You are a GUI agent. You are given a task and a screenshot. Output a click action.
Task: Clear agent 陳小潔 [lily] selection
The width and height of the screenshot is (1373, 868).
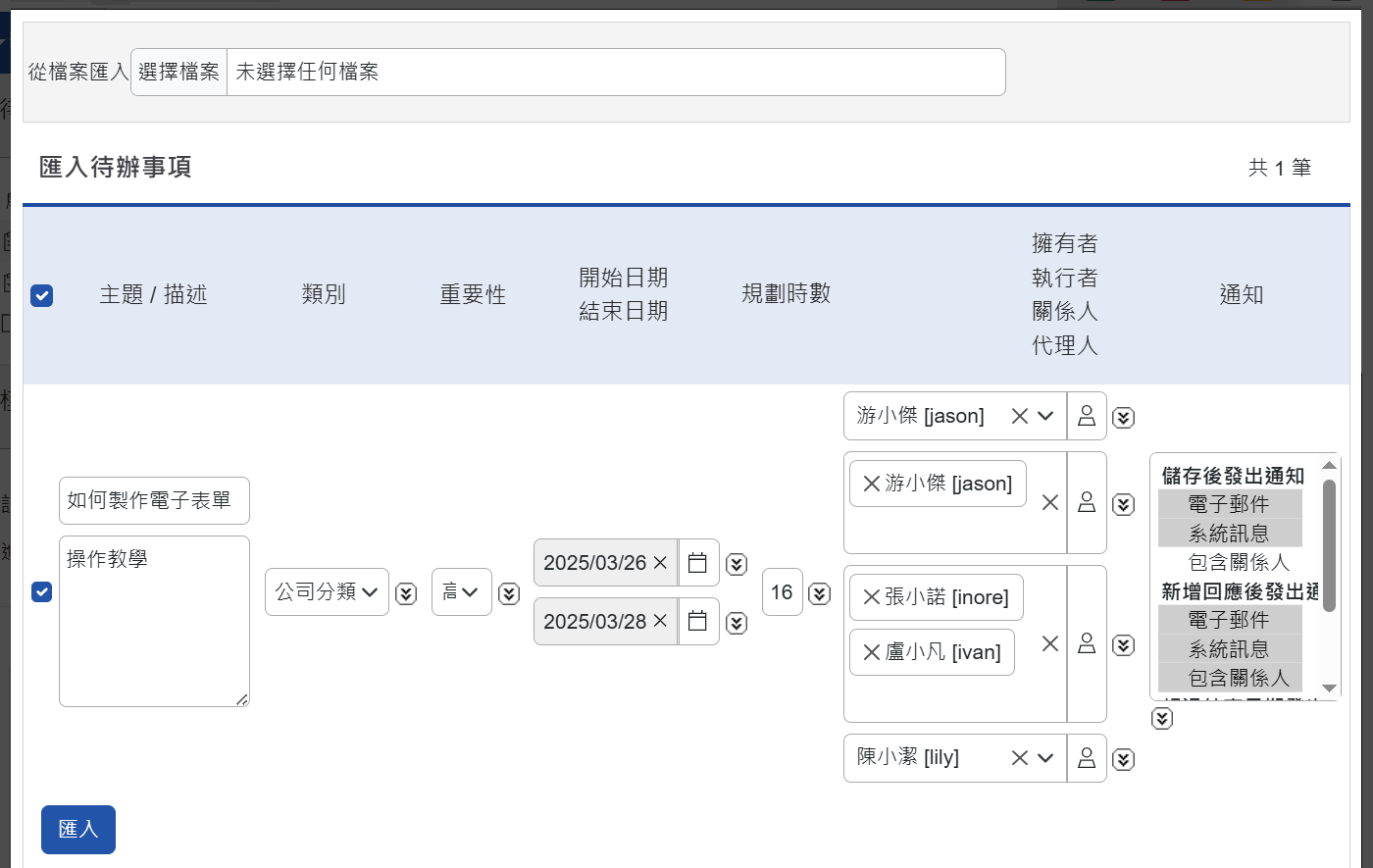pos(1020,758)
